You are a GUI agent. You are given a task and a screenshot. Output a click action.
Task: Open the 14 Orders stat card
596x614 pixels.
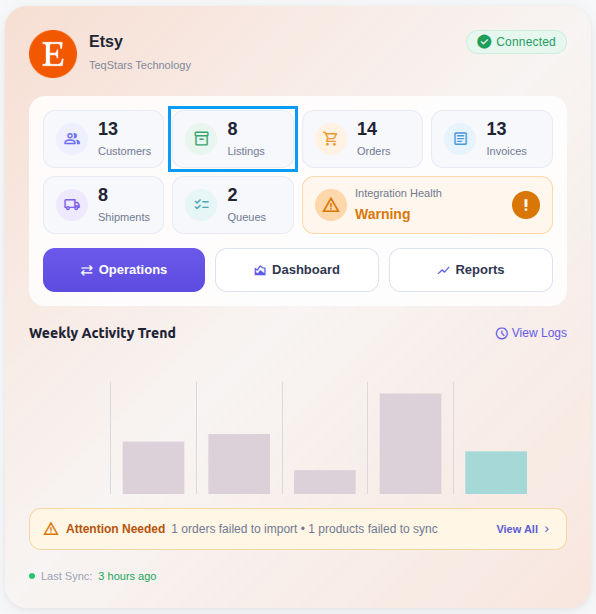362,139
